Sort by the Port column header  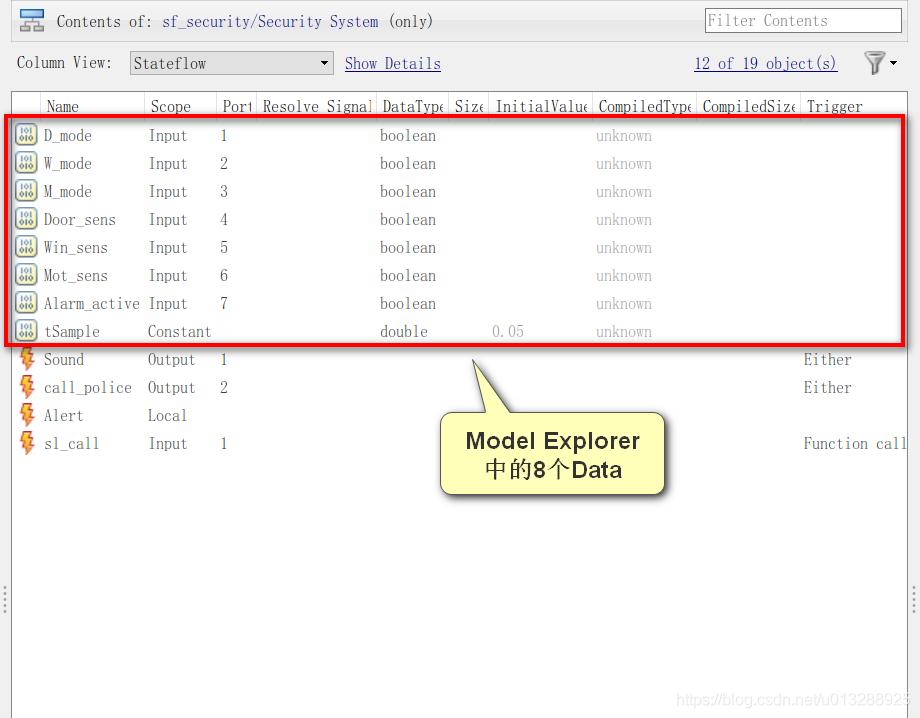click(x=236, y=106)
